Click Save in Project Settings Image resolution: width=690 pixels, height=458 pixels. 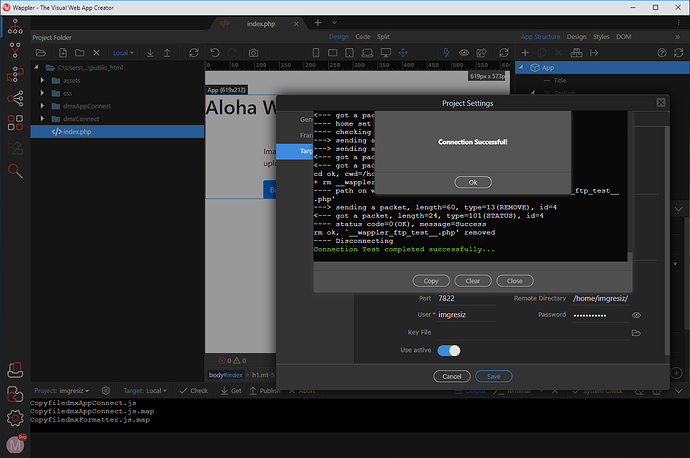[x=493, y=376]
